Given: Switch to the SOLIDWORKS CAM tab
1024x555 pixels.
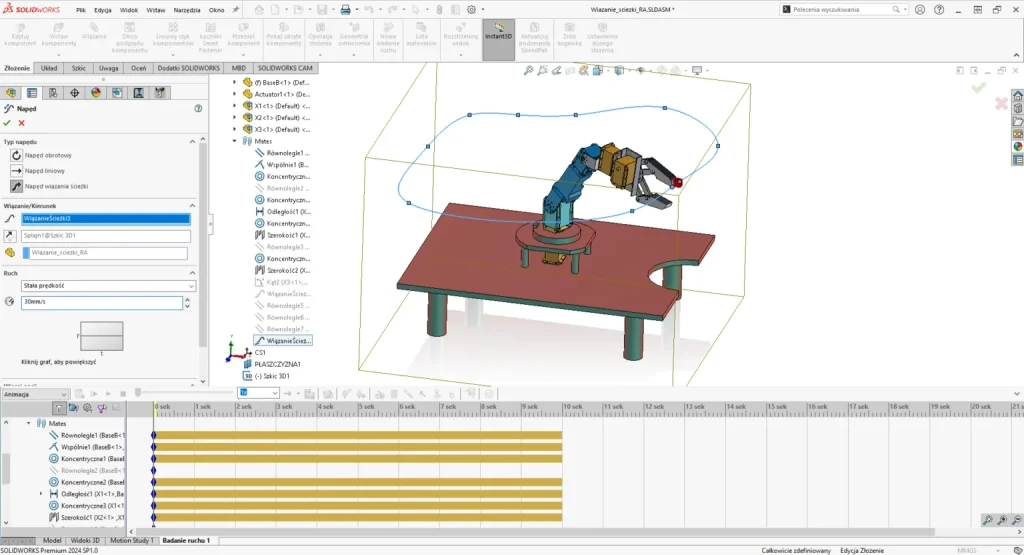Looking at the screenshot, I should 285,68.
